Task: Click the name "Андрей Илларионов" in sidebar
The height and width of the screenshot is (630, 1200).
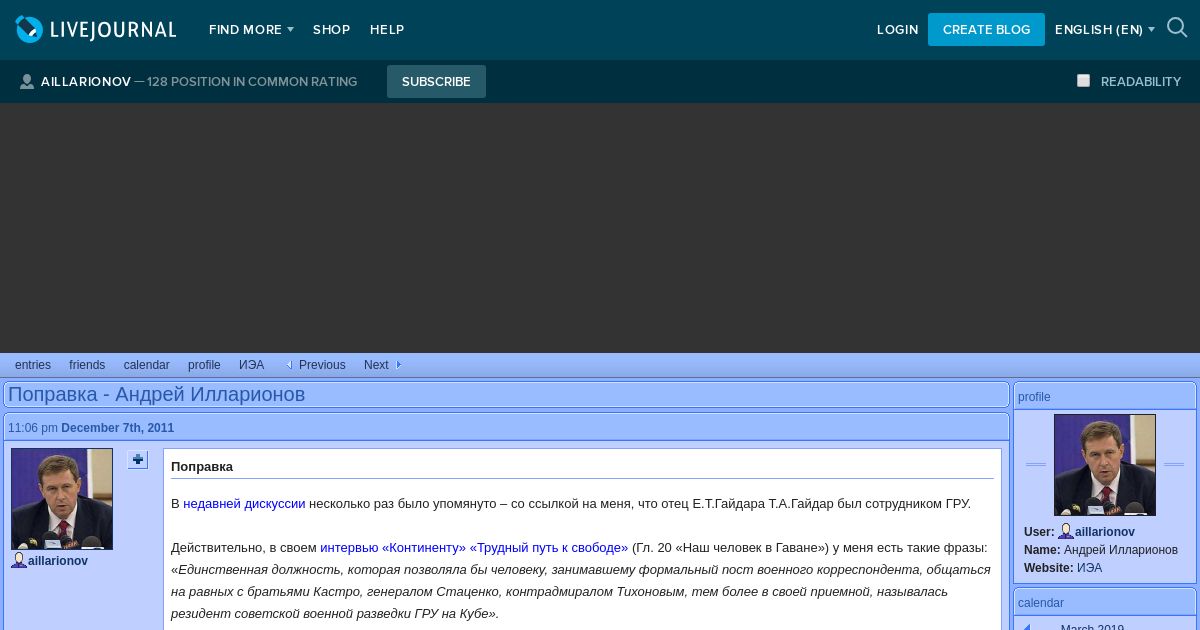Action: (x=1121, y=550)
